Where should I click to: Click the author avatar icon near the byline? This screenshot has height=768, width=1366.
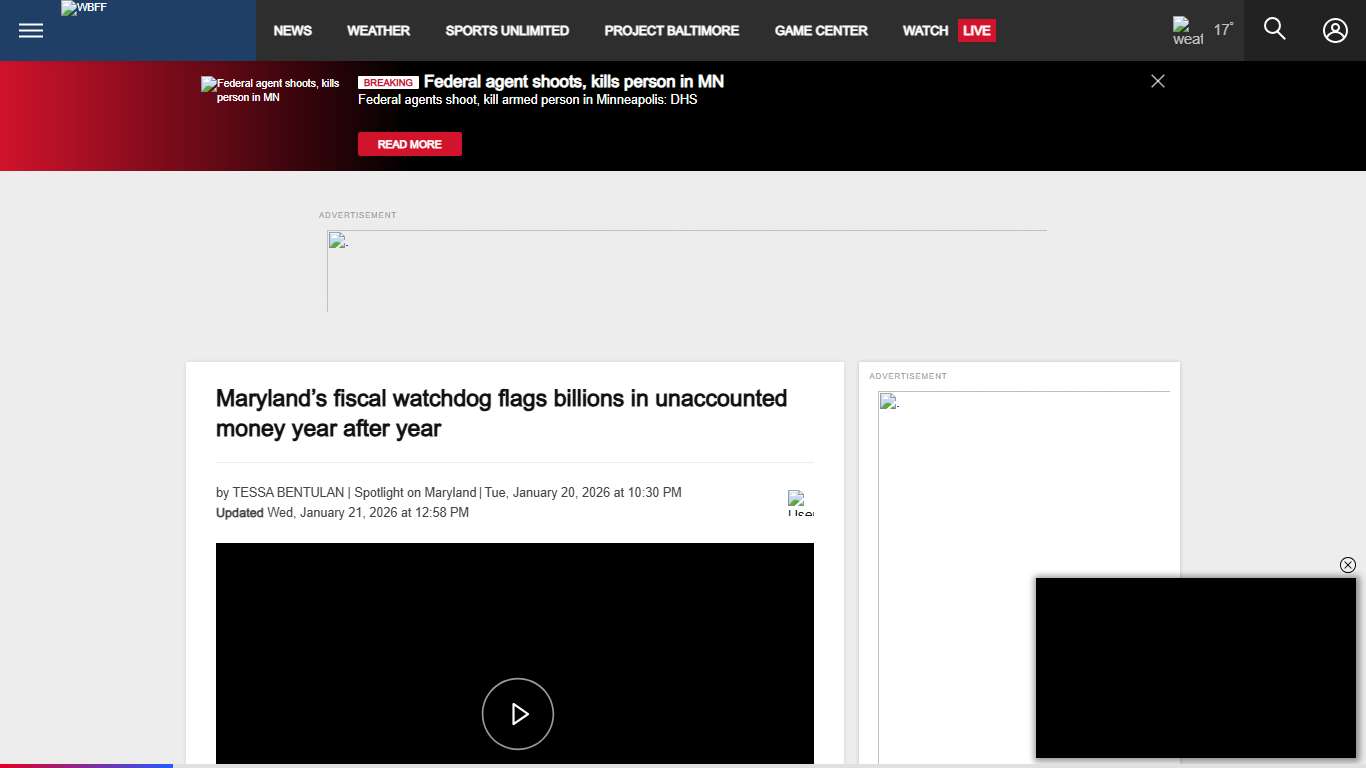point(799,503)
